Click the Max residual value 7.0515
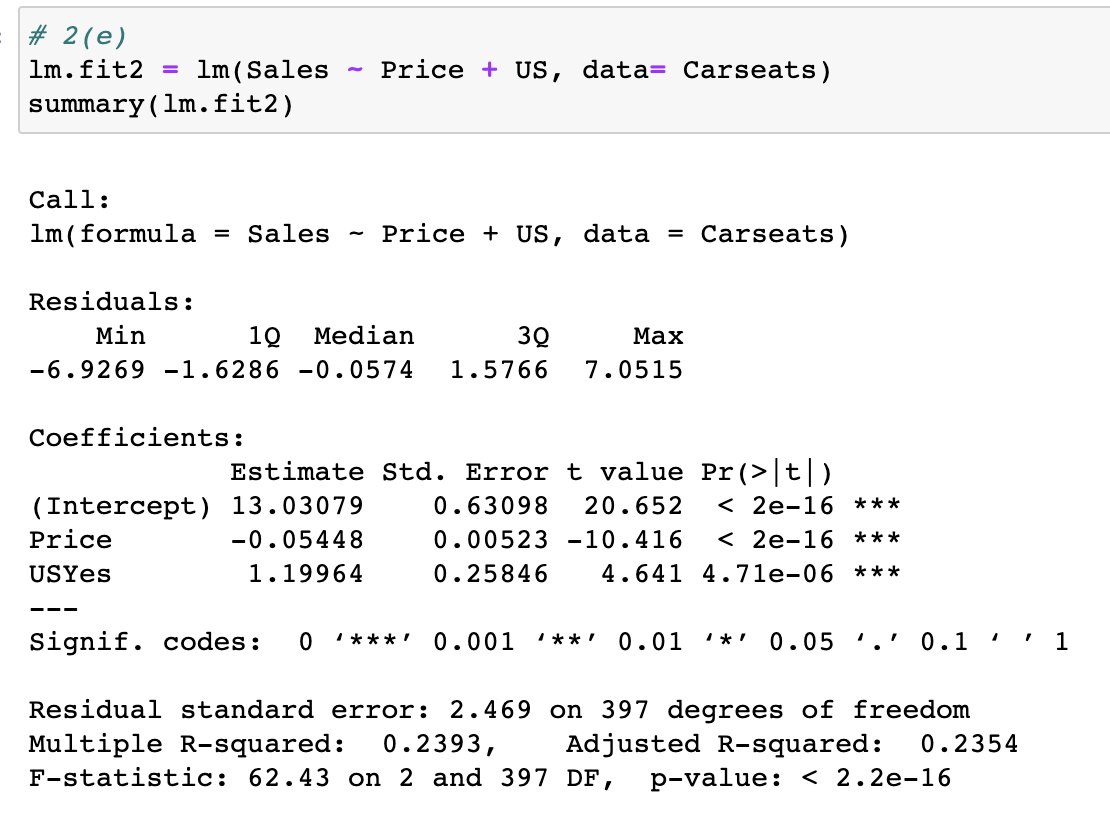 click(632, 370)
